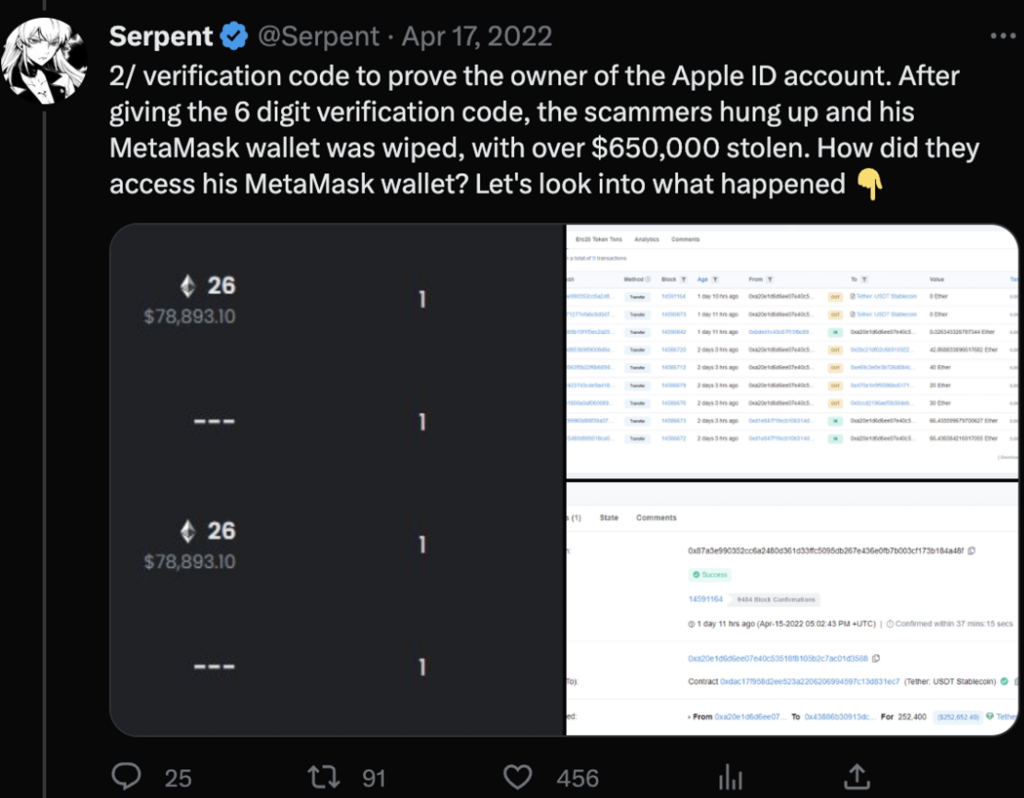Switch to the State tab
1024x798 pixels.
coord(609,518)
